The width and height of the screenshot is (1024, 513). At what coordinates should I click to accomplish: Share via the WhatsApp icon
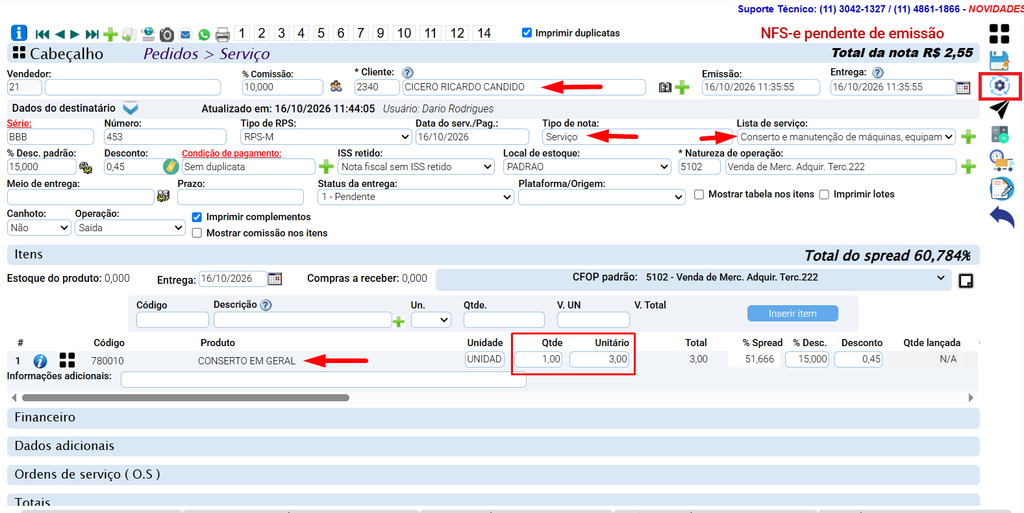204,34
